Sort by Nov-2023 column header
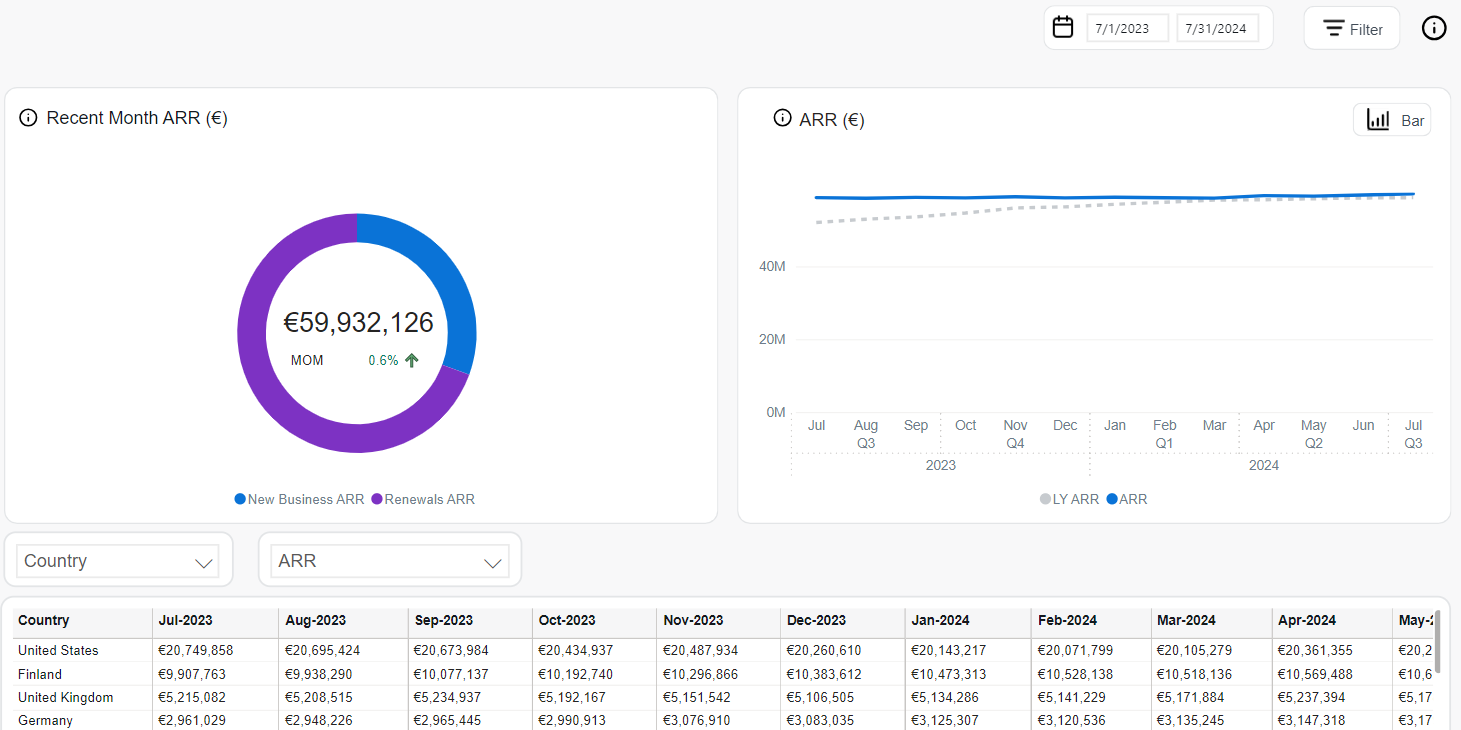 click(x=718, y=620)
